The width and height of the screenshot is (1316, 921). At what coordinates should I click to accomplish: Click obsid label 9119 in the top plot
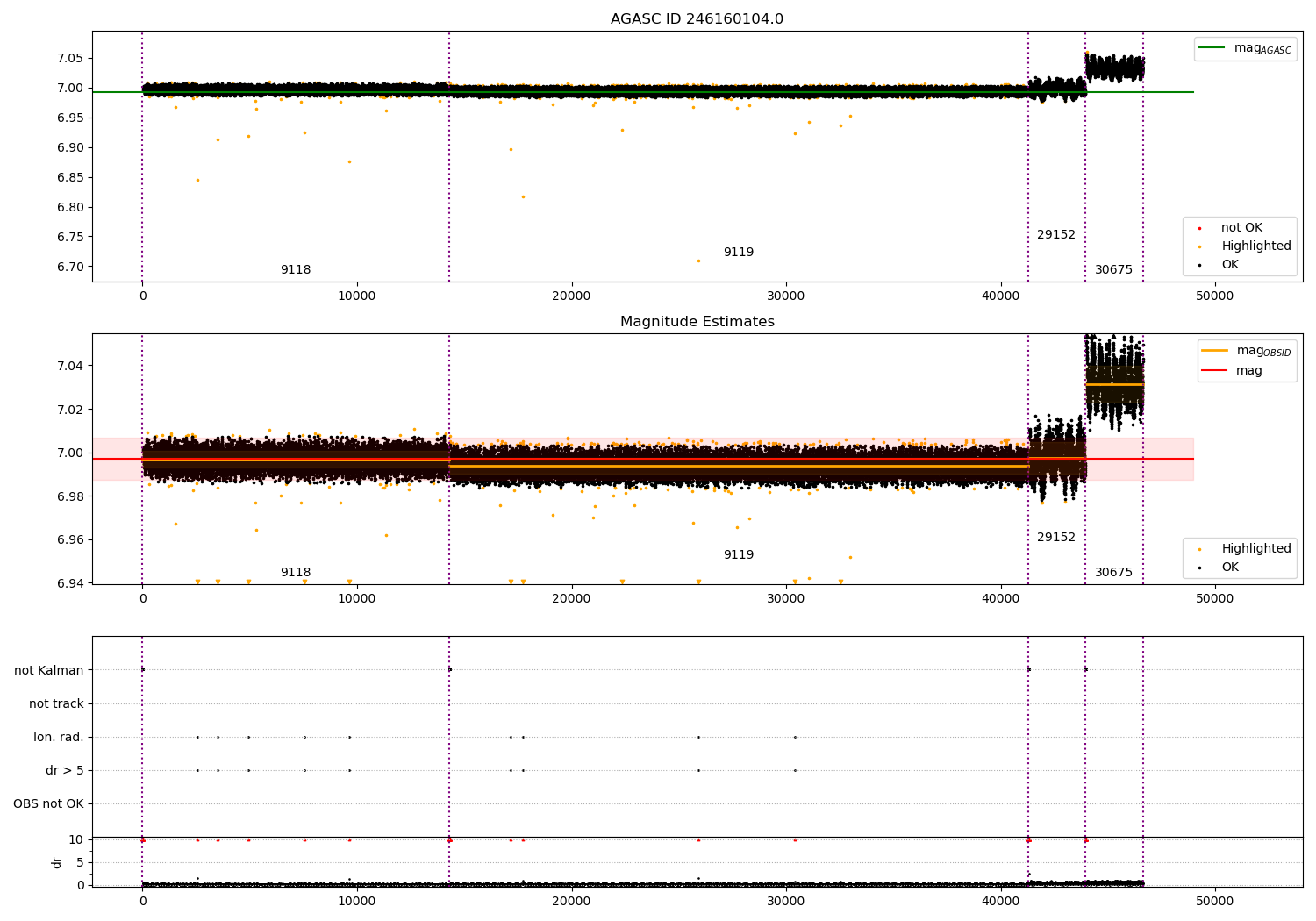(739, 252)
